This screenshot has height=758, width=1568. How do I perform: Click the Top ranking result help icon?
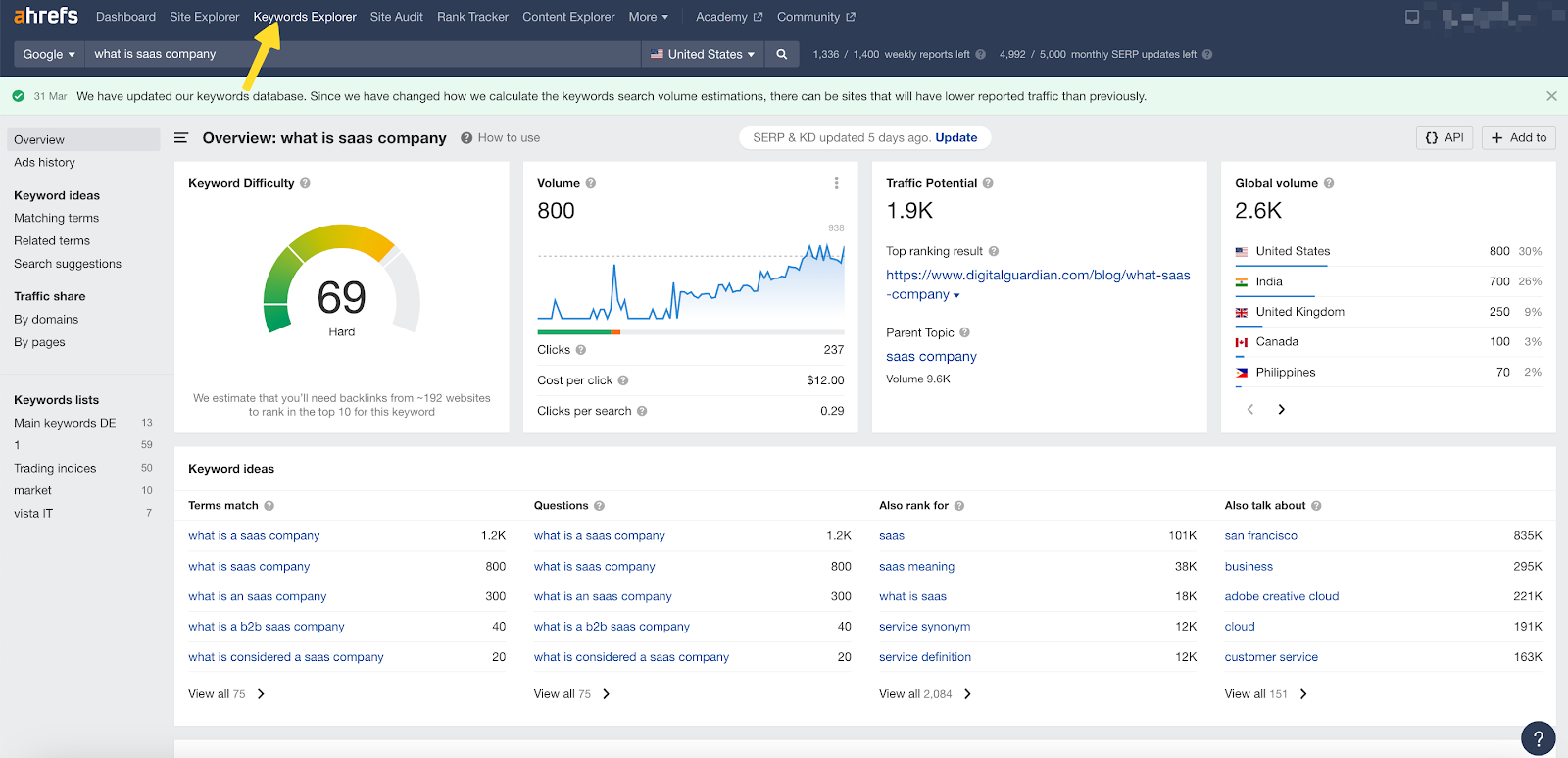pos(994,251)
